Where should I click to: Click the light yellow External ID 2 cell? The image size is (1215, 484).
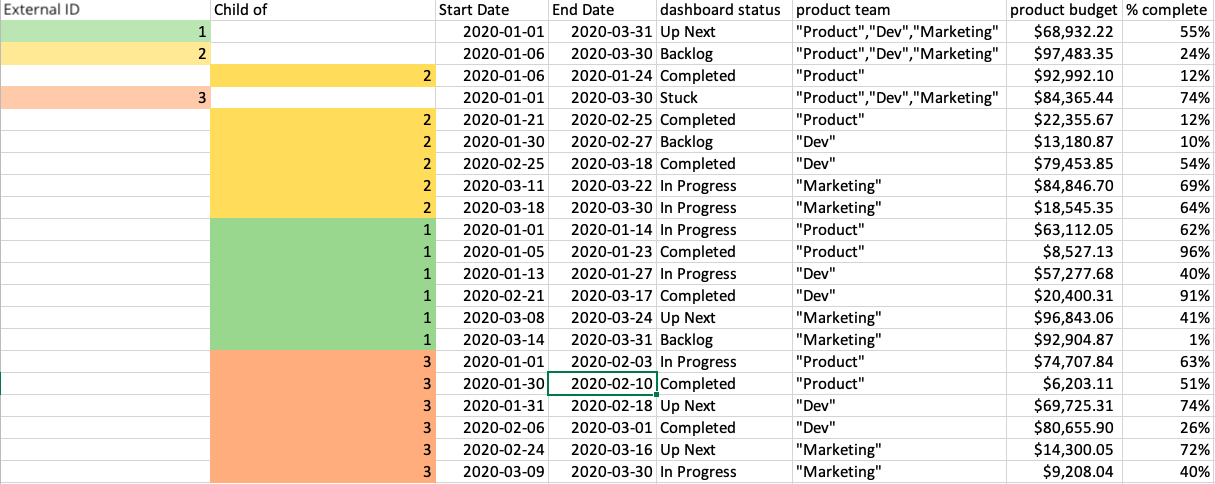coord(105,54)
